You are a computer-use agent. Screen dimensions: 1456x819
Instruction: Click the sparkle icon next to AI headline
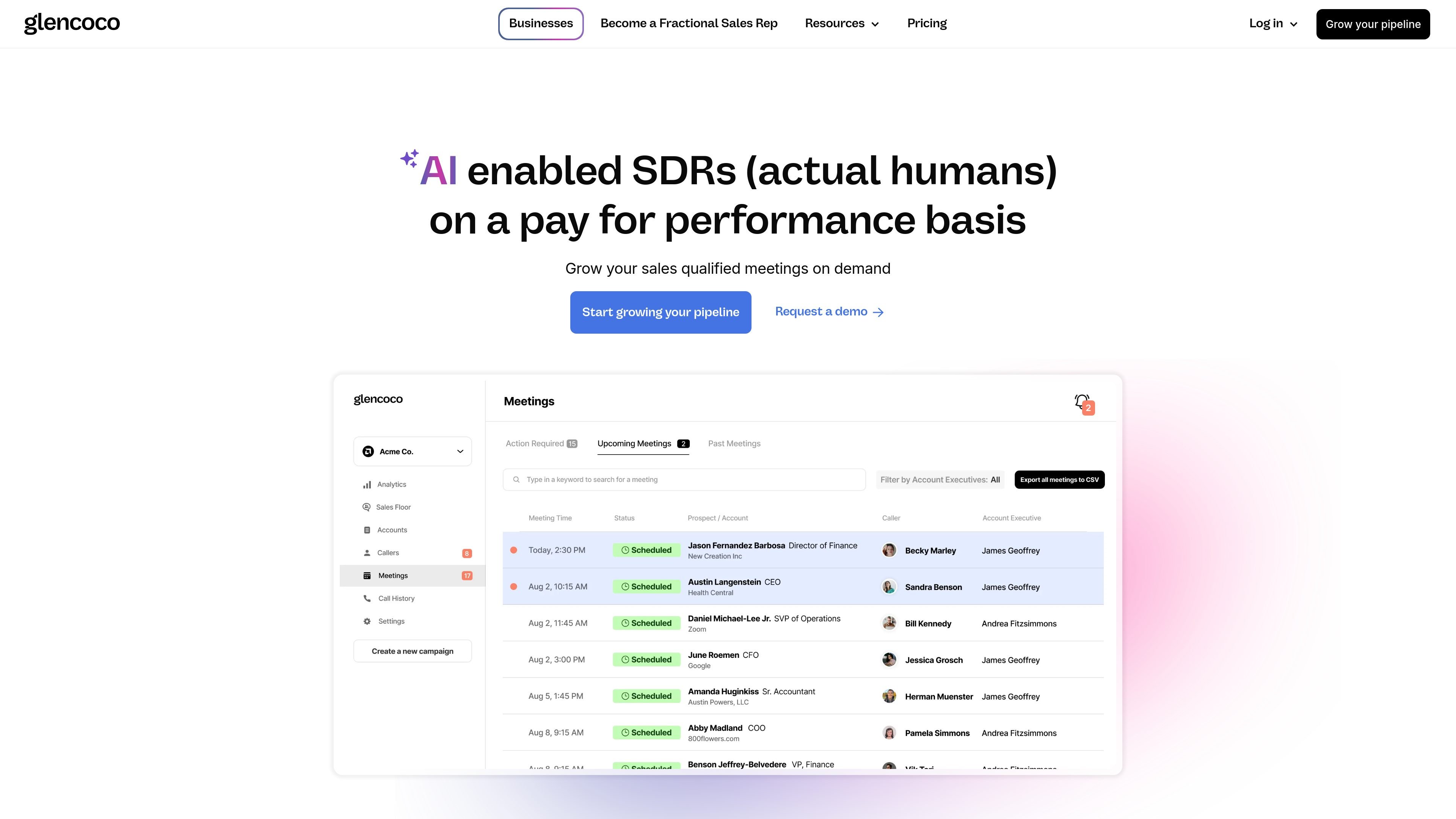[410, 159]
